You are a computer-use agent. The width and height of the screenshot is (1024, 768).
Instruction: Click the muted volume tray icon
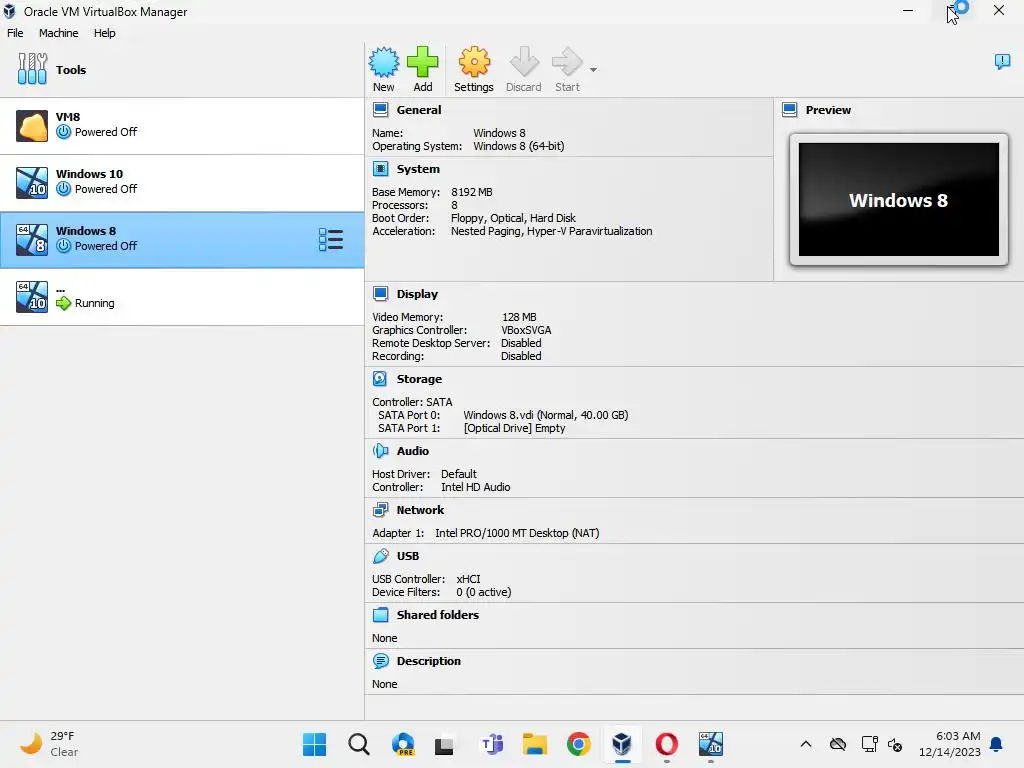[x=895, y=744]
